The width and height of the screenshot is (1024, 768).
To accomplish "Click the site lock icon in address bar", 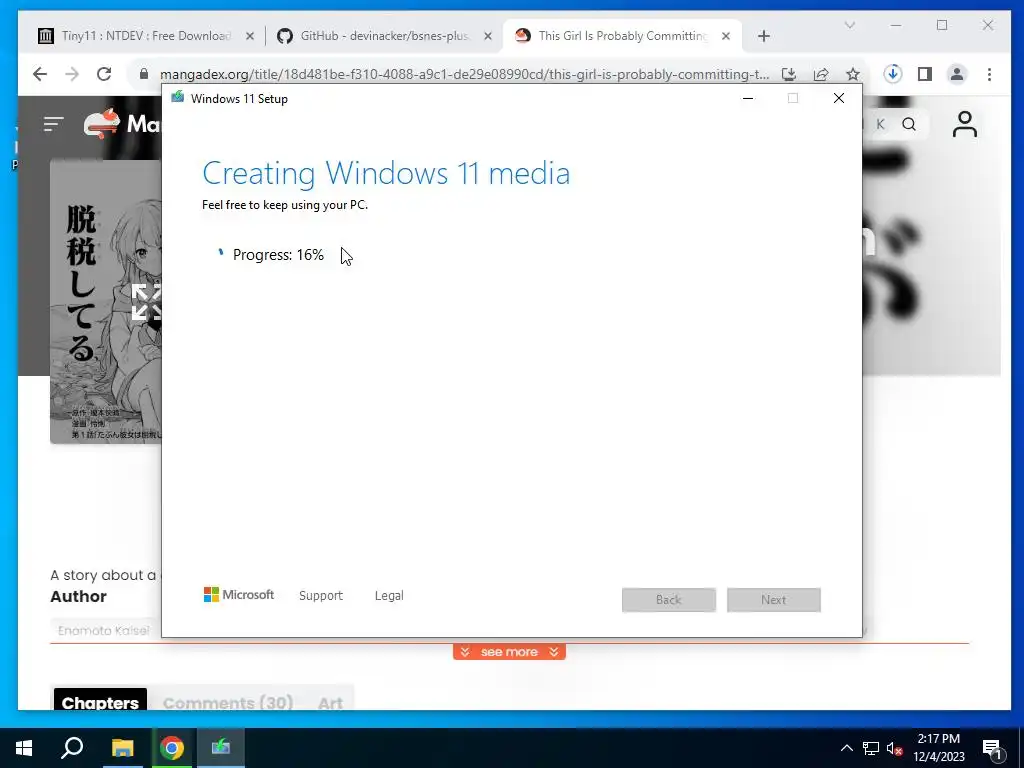I will click(144, 74).
